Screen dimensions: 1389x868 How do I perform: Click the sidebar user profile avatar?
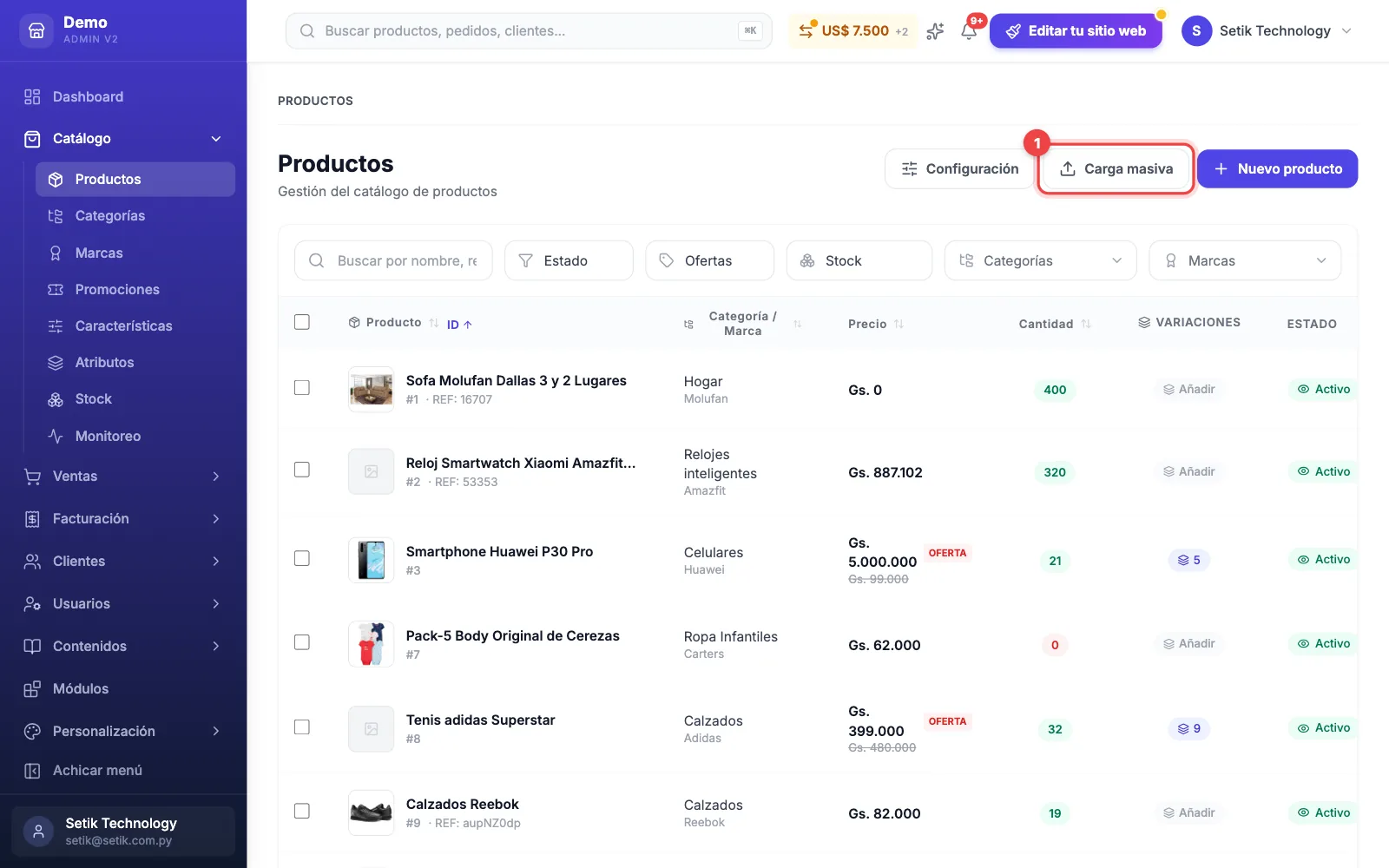[x=38, y=832]
